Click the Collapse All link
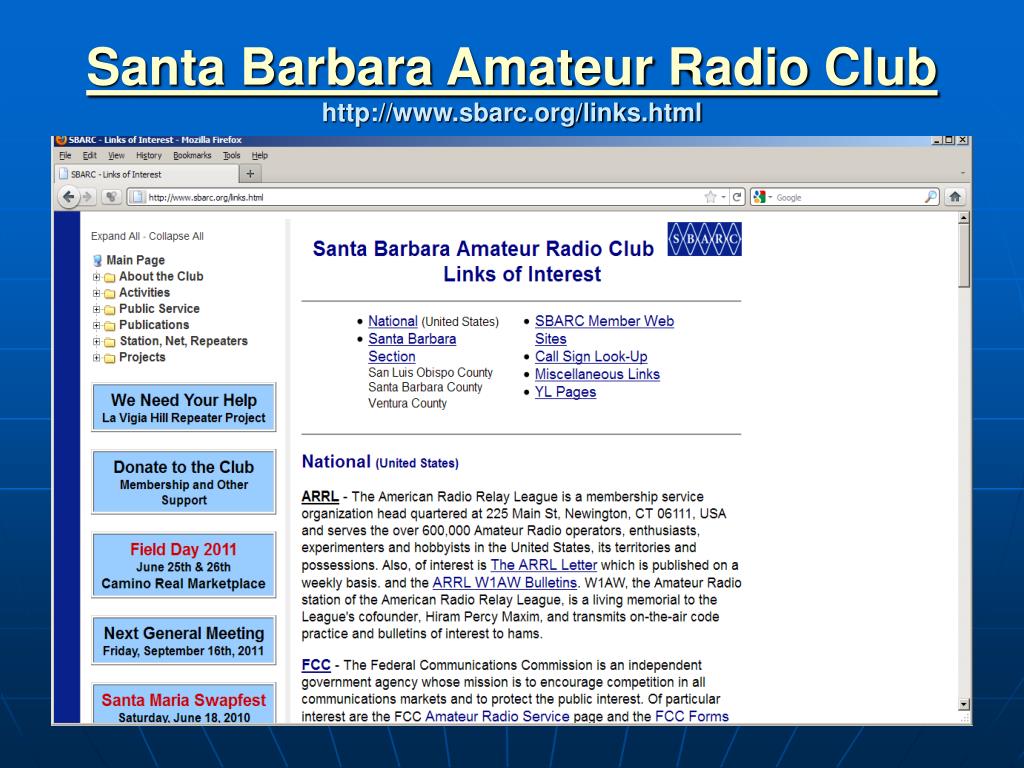Viewport: 1024px width, 768px height. point(176,236)
